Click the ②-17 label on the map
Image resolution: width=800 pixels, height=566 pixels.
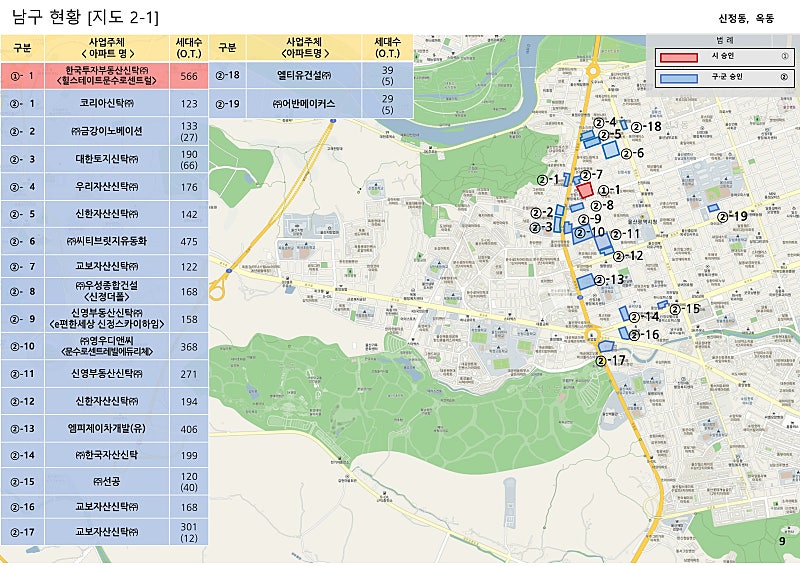click(x=610, y=361)
